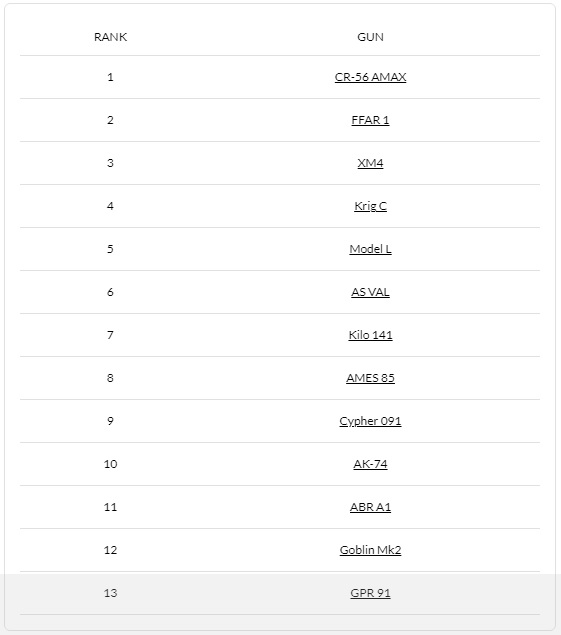The image size is (561, 635).
Task: Follow the Krig C link
Action: coord(370,206)
